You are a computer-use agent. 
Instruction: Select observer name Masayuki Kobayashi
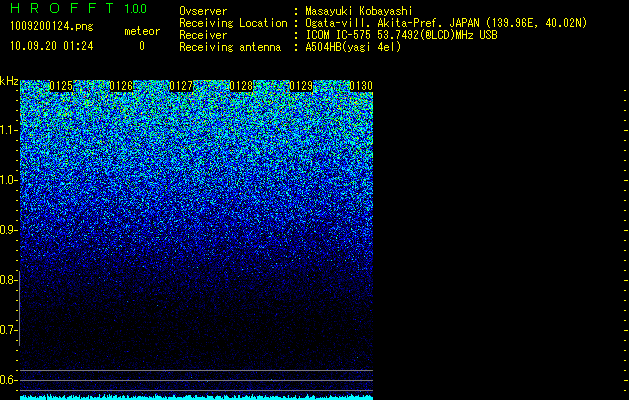359,11
